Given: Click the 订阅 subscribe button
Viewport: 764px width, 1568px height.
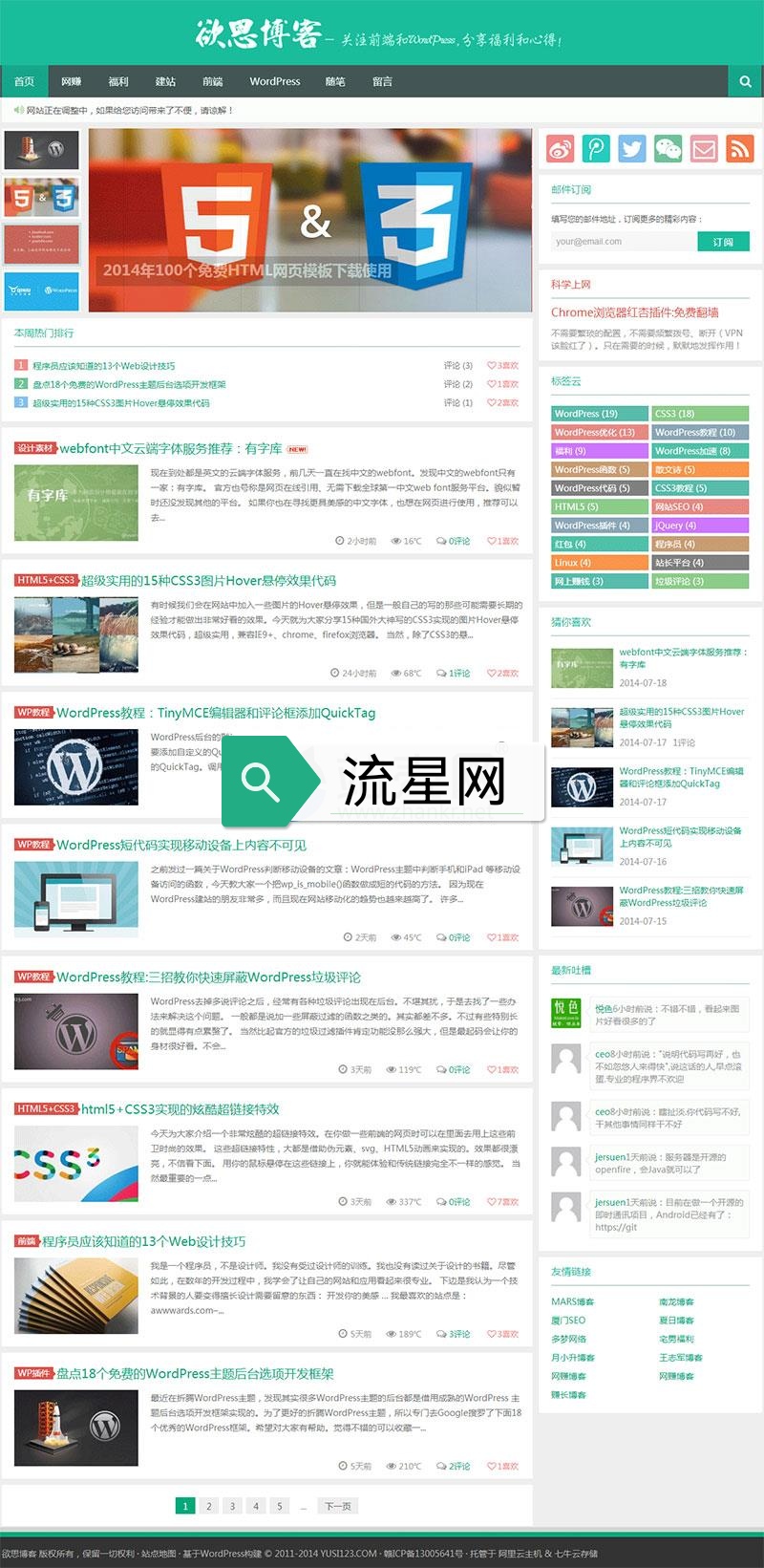Looking at the screenshot, I should point(723,242).
